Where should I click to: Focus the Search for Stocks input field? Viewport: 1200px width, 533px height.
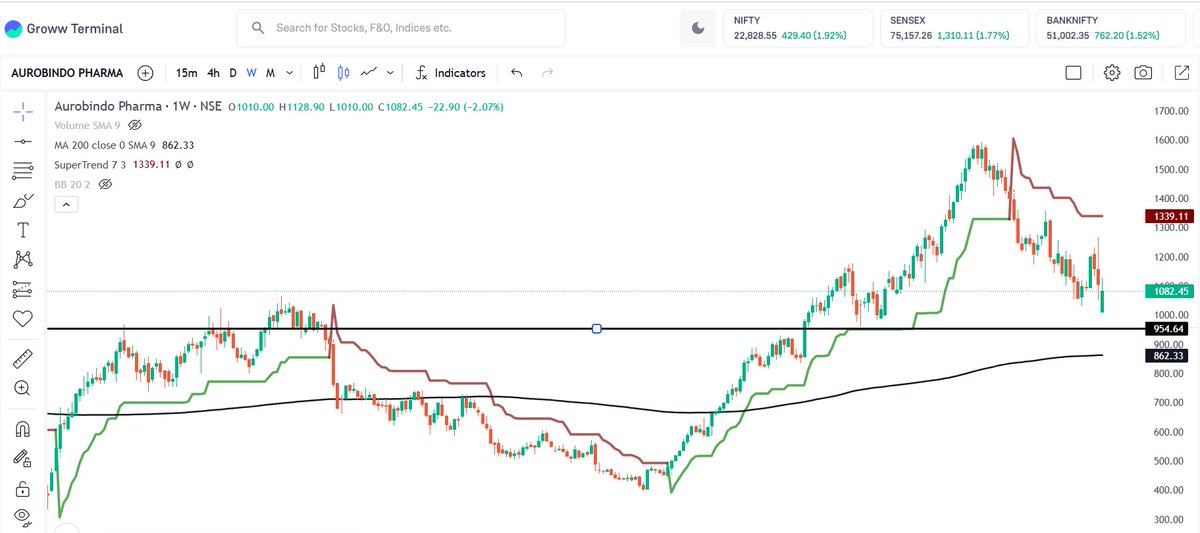tap(401, 28)
